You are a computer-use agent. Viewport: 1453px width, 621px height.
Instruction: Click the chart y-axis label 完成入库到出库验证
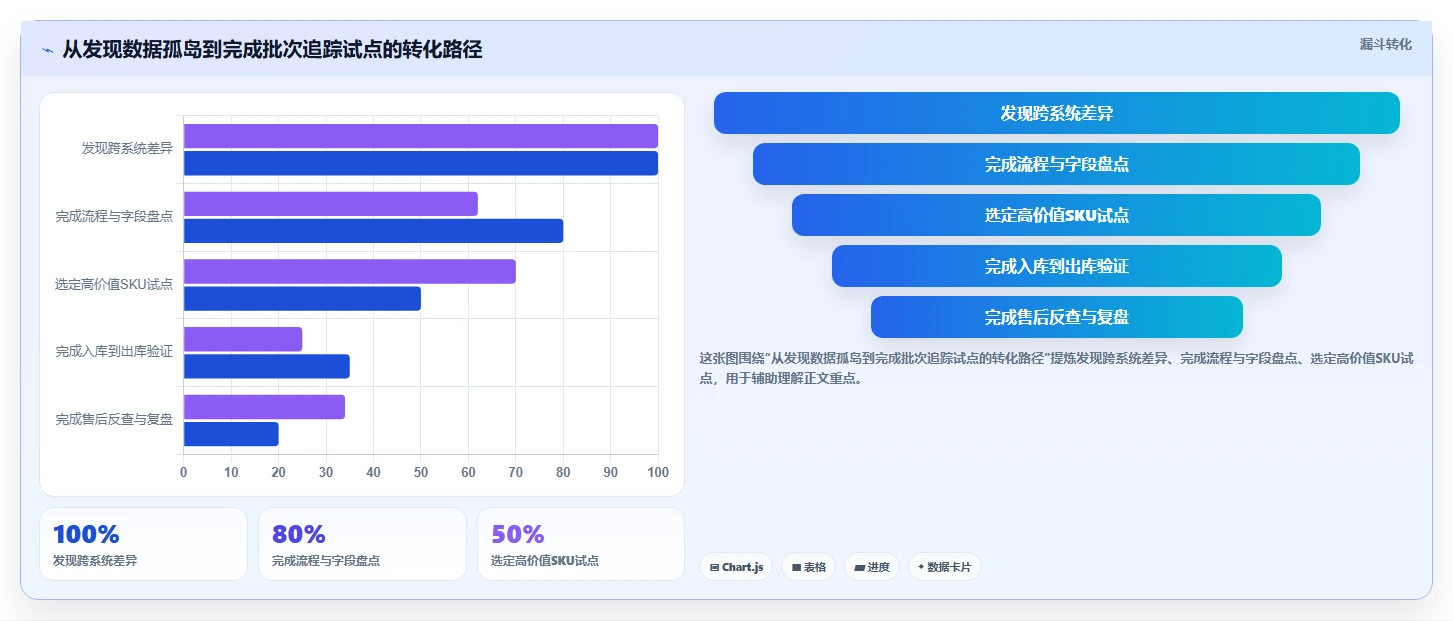(x=114, y=352)
